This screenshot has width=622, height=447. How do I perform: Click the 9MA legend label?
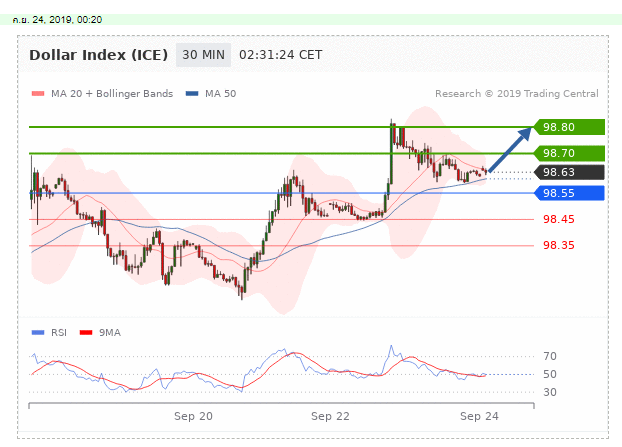110,333
